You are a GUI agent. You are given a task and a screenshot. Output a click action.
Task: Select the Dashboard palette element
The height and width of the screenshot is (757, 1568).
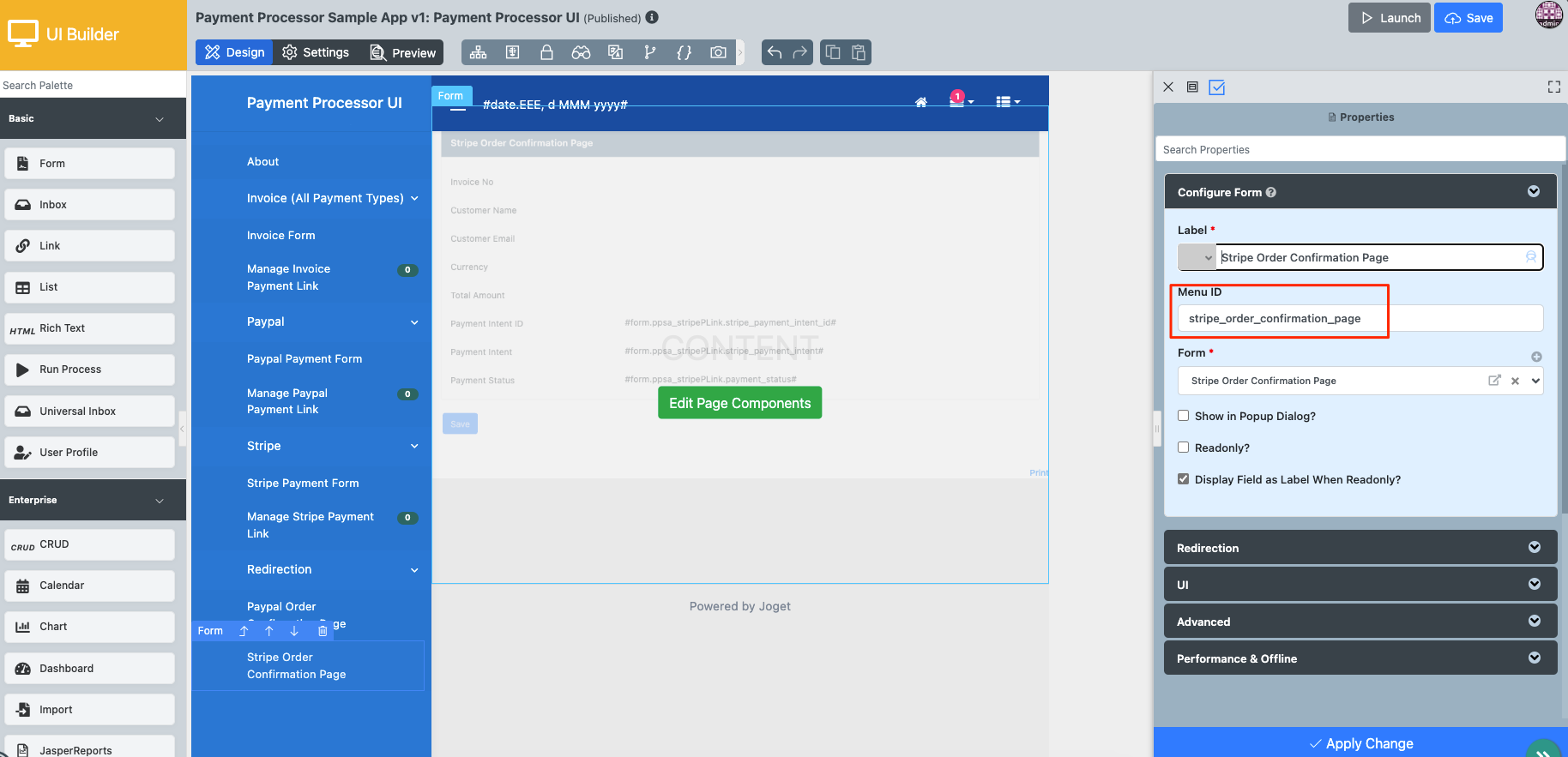pos(89,669)
